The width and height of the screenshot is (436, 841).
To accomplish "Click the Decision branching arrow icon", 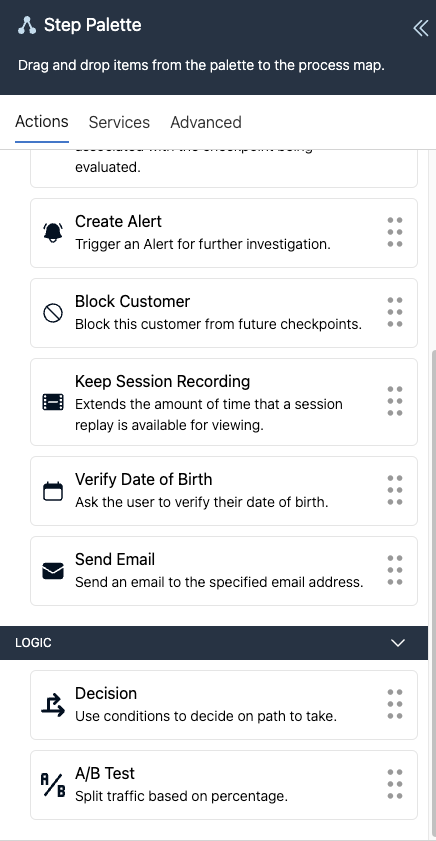I will [x=53, y=705].
